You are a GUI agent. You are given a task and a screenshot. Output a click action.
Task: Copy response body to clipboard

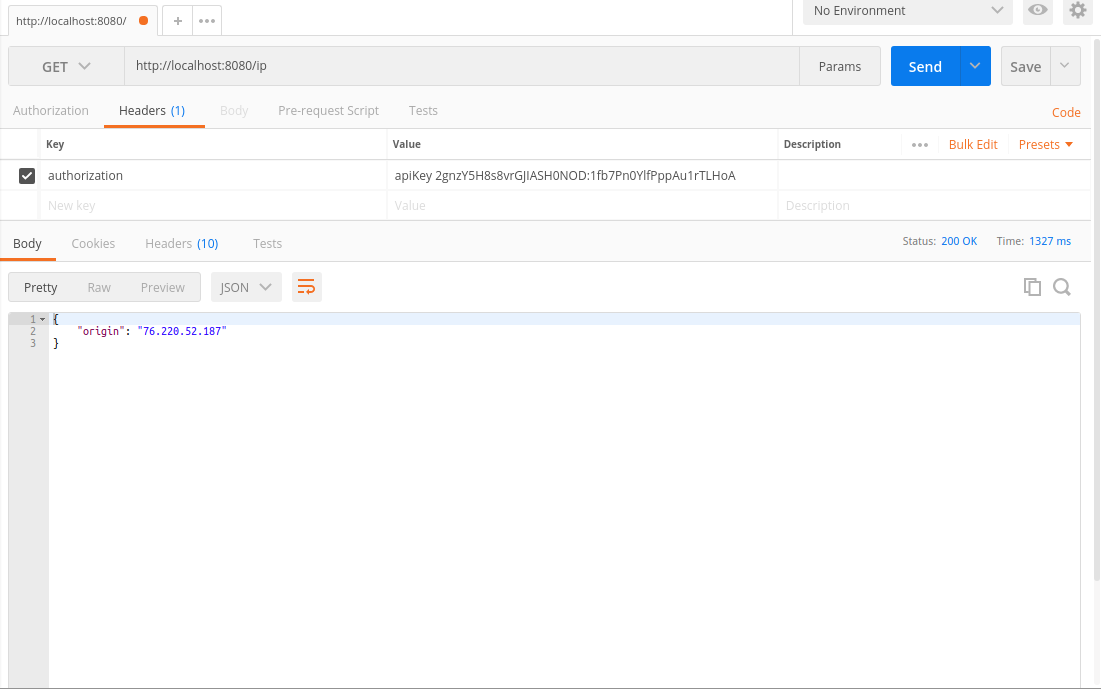tap(1032, 287)
